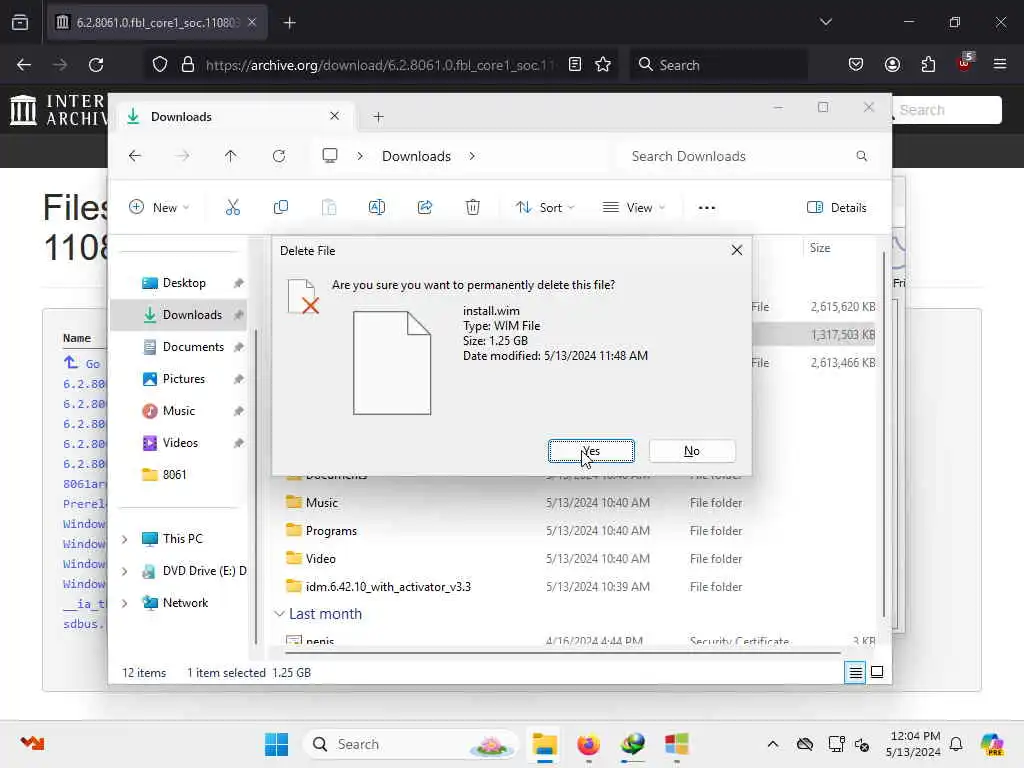The image size is (1024, 768).
Task: Click the Firefox address bar URL
Action: [379, 65]
